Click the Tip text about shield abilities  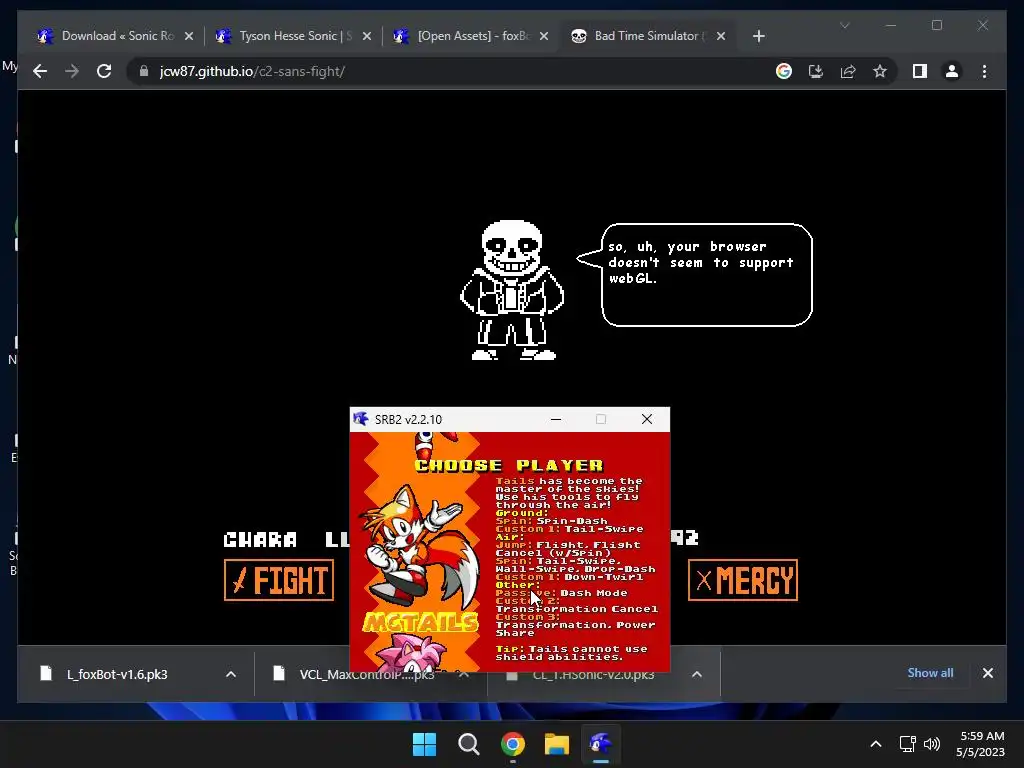pyautogui.click(x=571, y=653)
